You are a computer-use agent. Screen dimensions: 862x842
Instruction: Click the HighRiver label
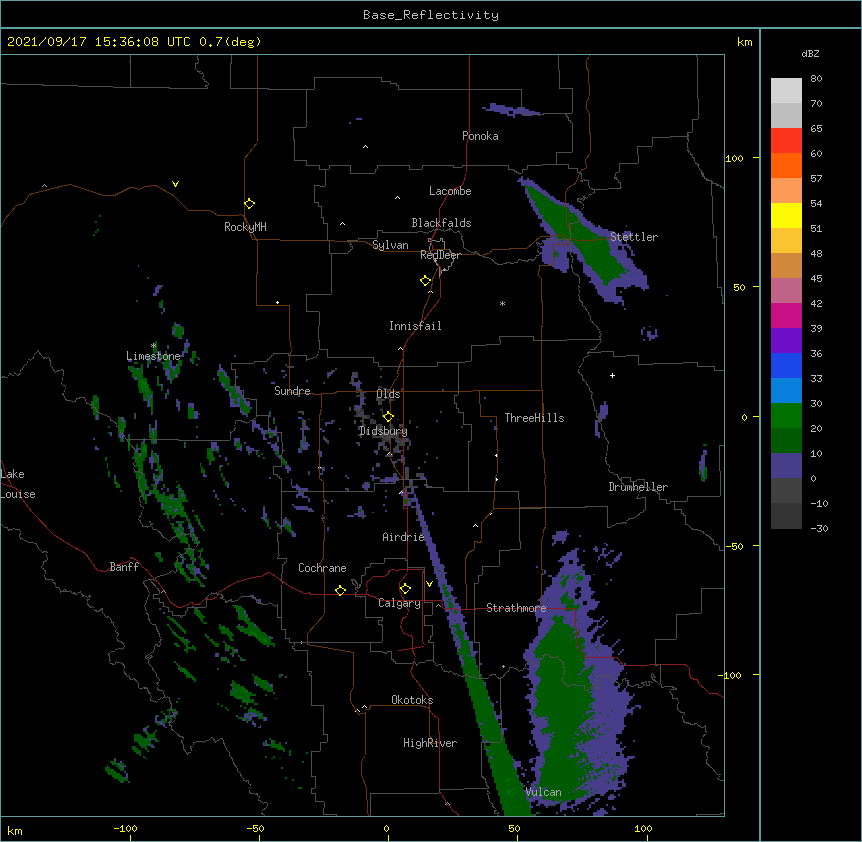point(430,743)
